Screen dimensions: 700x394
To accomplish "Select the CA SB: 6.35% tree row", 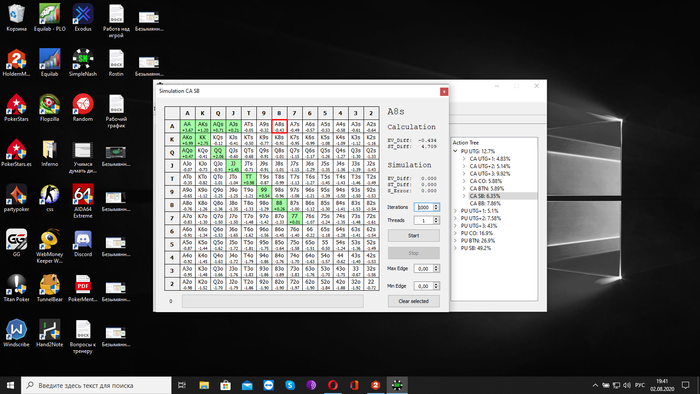I will tap(485, 196).
